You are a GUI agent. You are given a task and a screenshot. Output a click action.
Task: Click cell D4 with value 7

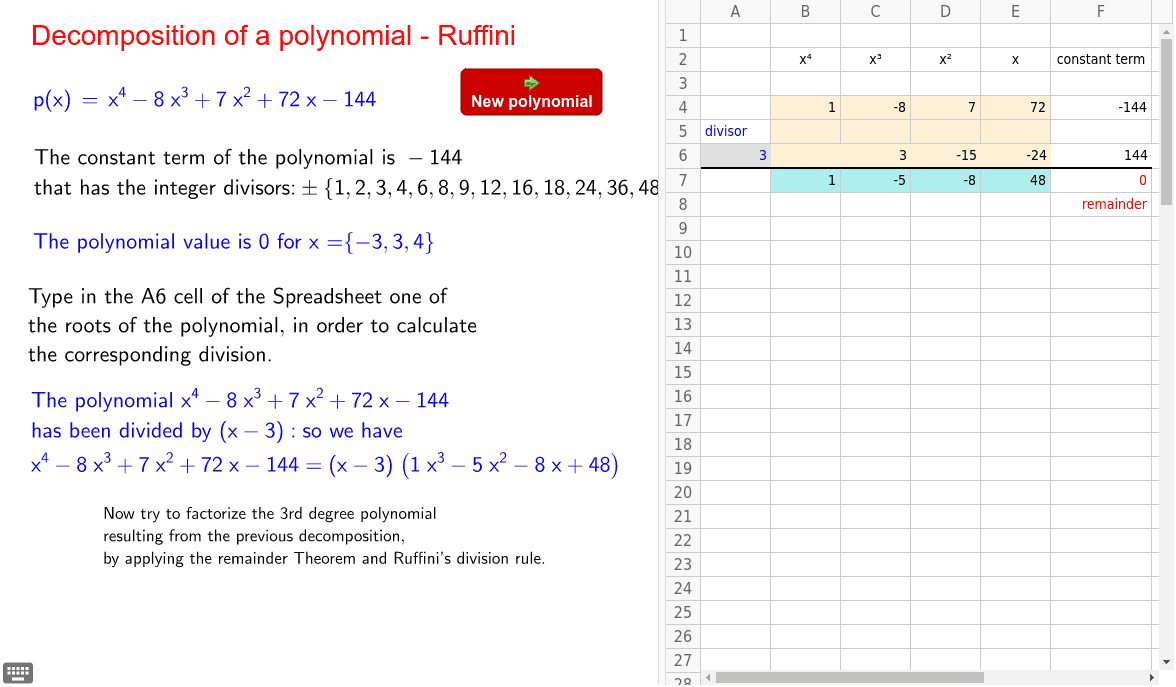point(945,107)
